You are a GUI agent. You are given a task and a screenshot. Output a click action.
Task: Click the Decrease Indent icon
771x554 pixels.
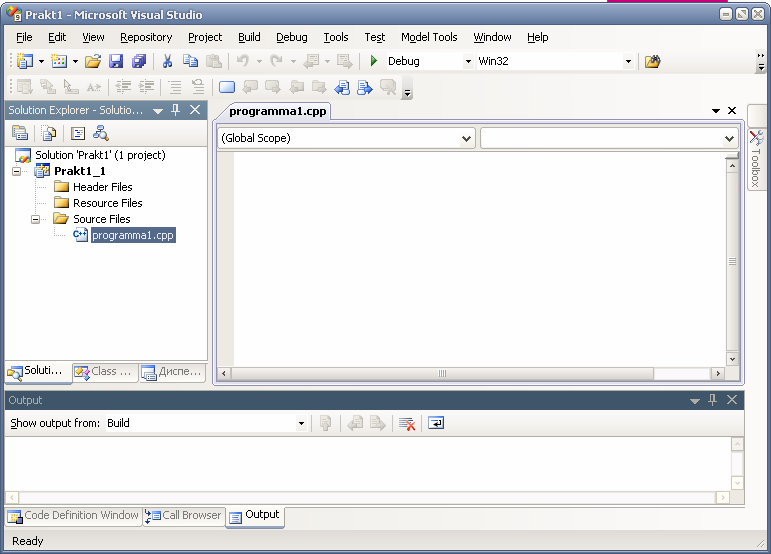coord(123,87)
